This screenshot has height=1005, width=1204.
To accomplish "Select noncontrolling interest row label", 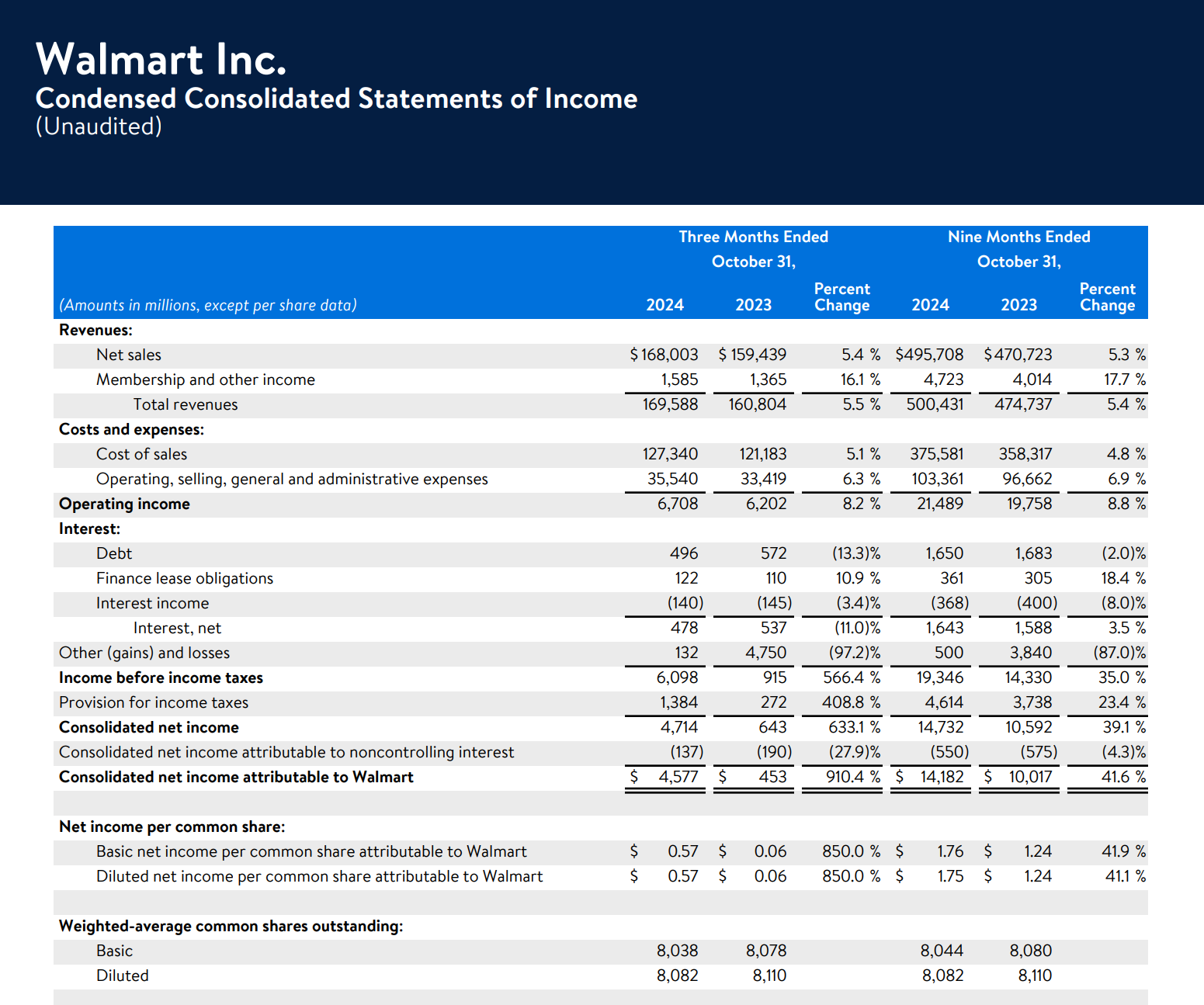I will pyautogui.click(x=286, y=752).
